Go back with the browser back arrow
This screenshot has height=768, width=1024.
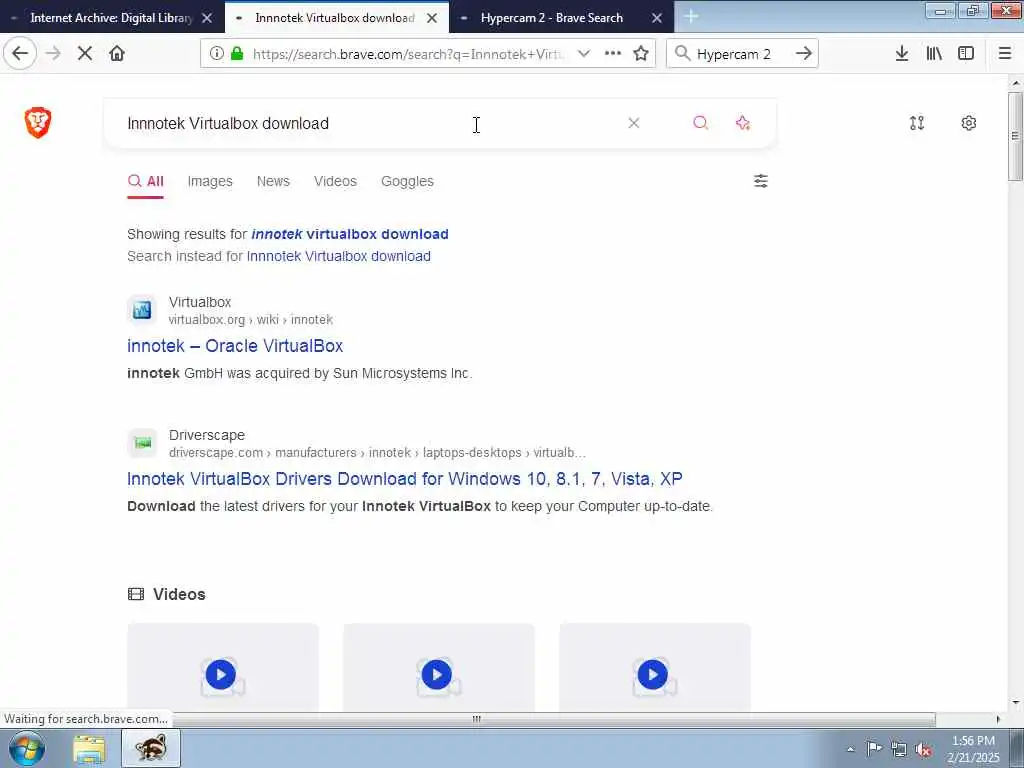20,54
